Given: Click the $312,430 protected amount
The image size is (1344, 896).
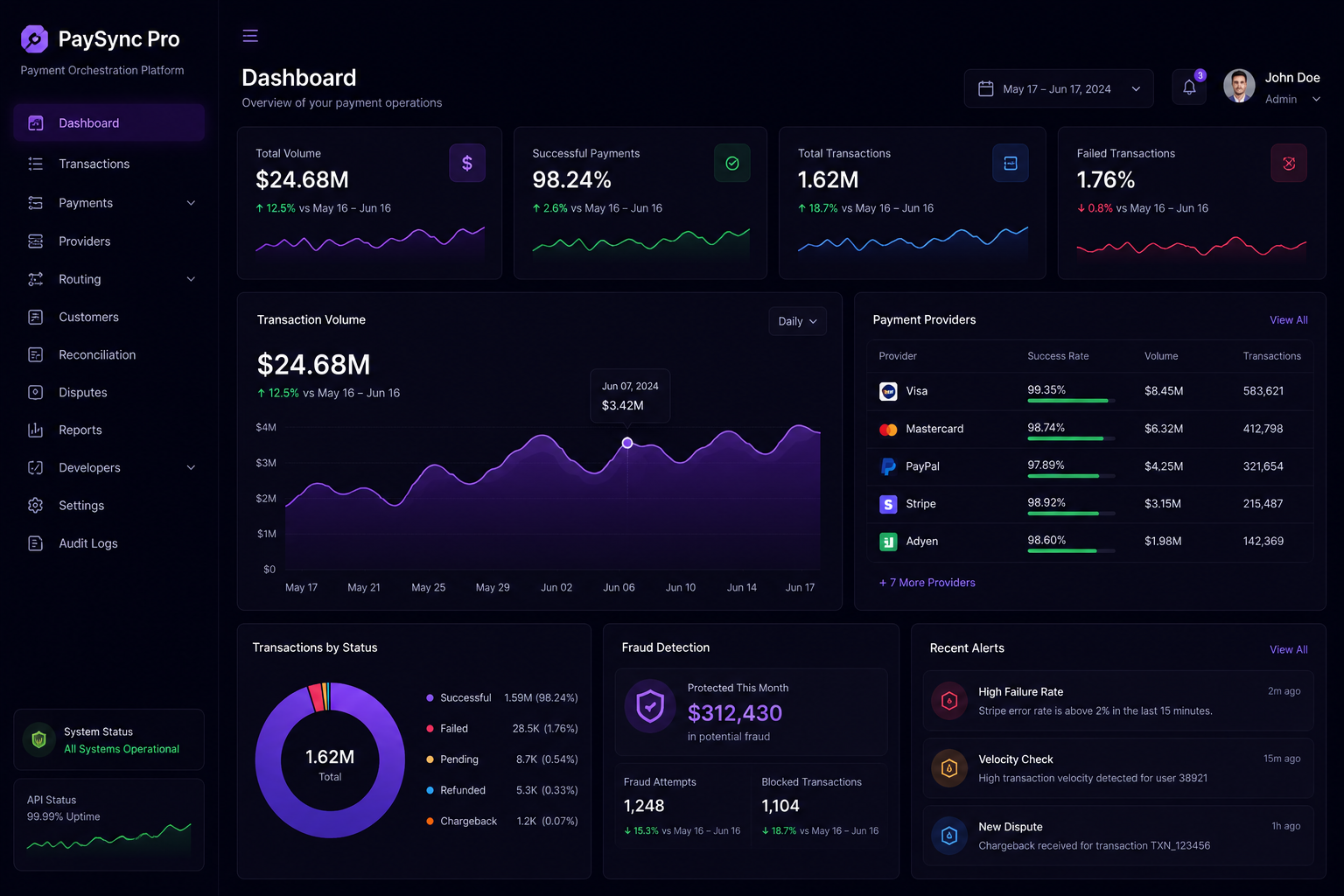Looking at the screenshot, I should pos(735,713).
